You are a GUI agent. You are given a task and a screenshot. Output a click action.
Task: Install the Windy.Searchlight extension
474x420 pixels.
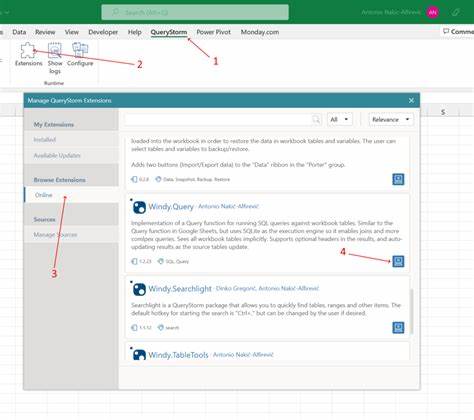tap(398, 328)
